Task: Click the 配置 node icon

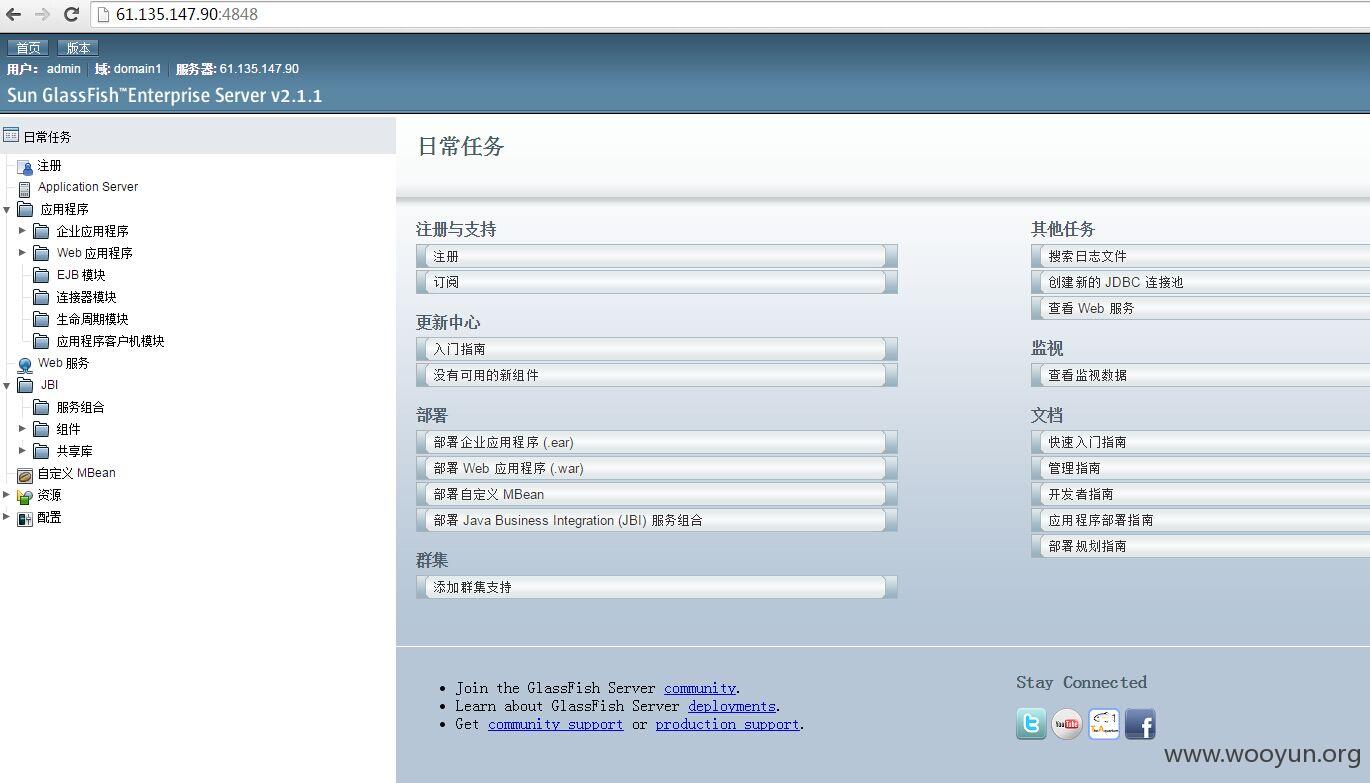Action: (x=25, y=518)
